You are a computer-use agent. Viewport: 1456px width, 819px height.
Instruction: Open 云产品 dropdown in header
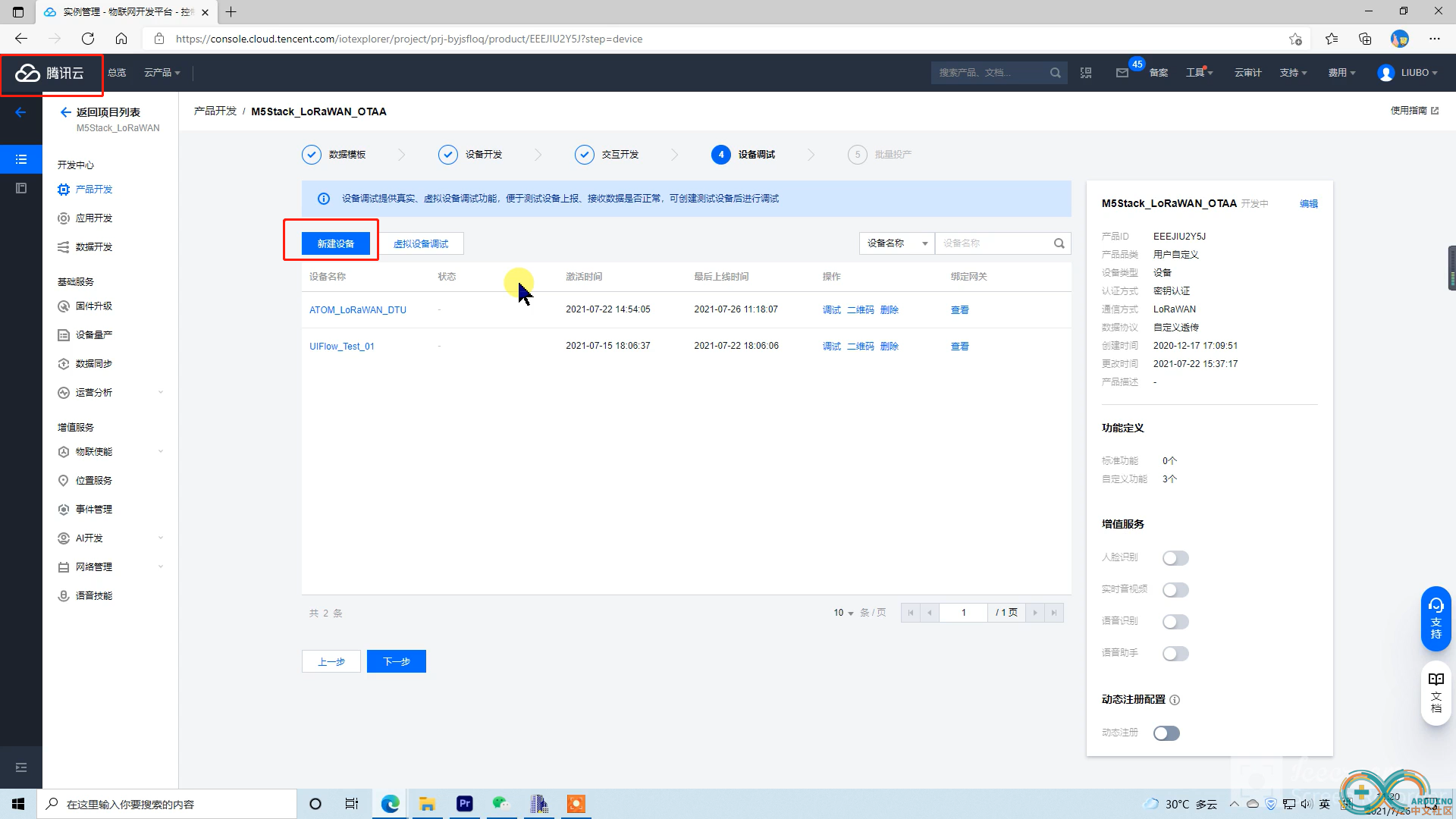pos(162,73)
